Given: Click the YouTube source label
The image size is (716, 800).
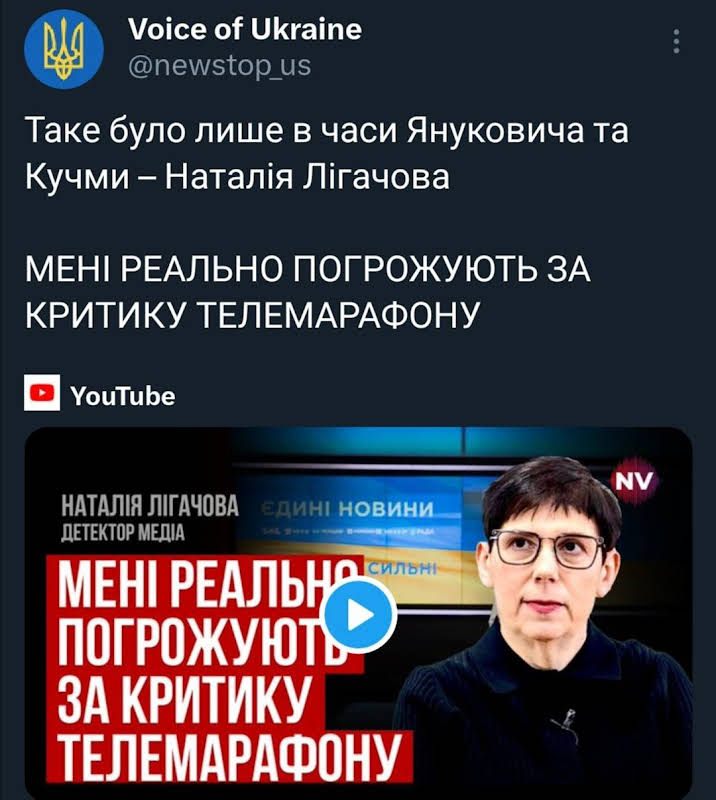Looking at the screenshot, I should pos(122,396).
